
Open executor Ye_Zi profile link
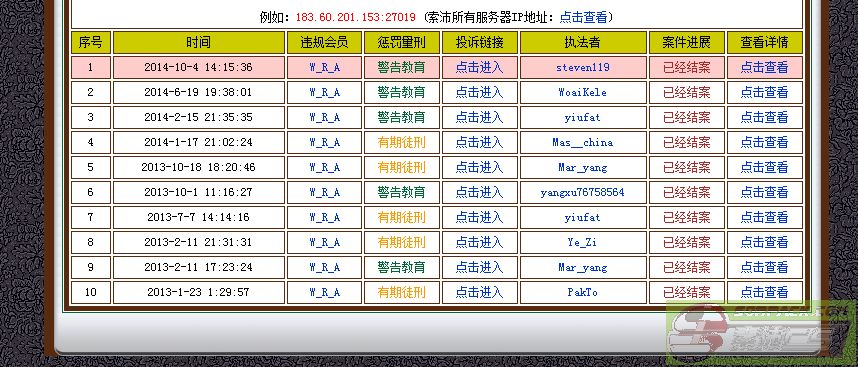[583, 242]
